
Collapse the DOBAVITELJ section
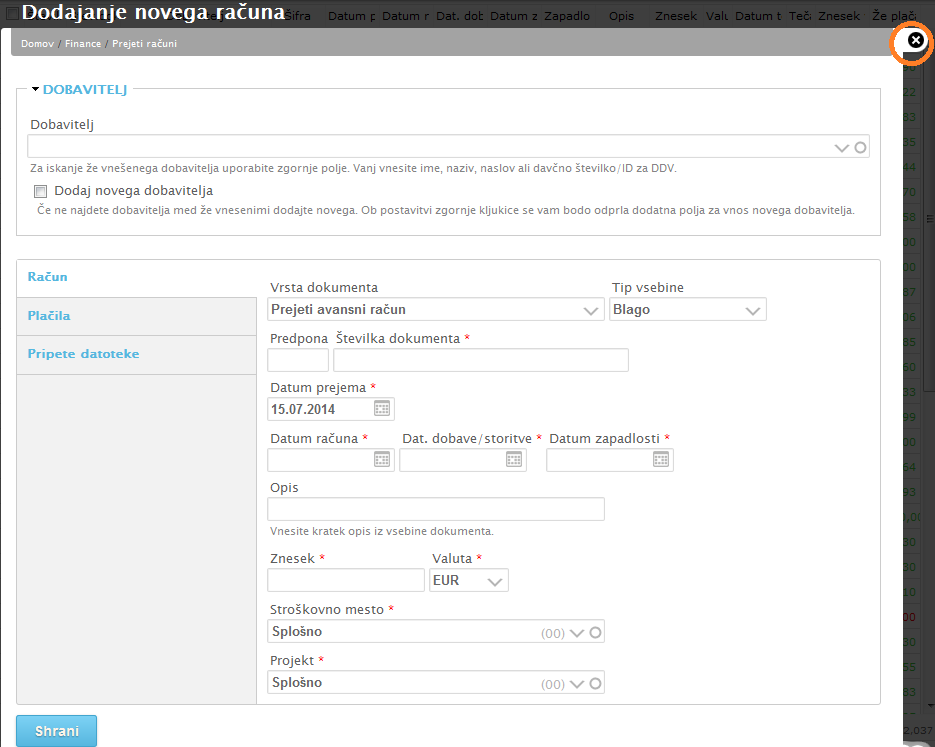[x=36, y=90]
